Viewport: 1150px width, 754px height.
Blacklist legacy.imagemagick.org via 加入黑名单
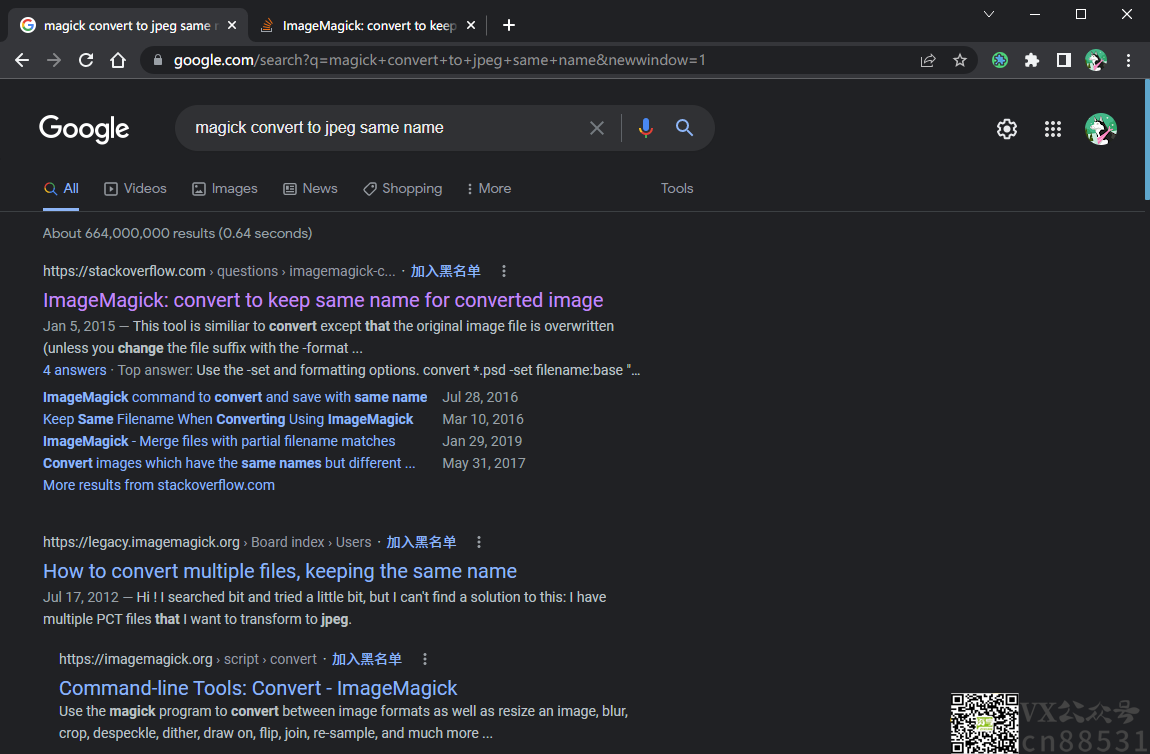(422, 542)
